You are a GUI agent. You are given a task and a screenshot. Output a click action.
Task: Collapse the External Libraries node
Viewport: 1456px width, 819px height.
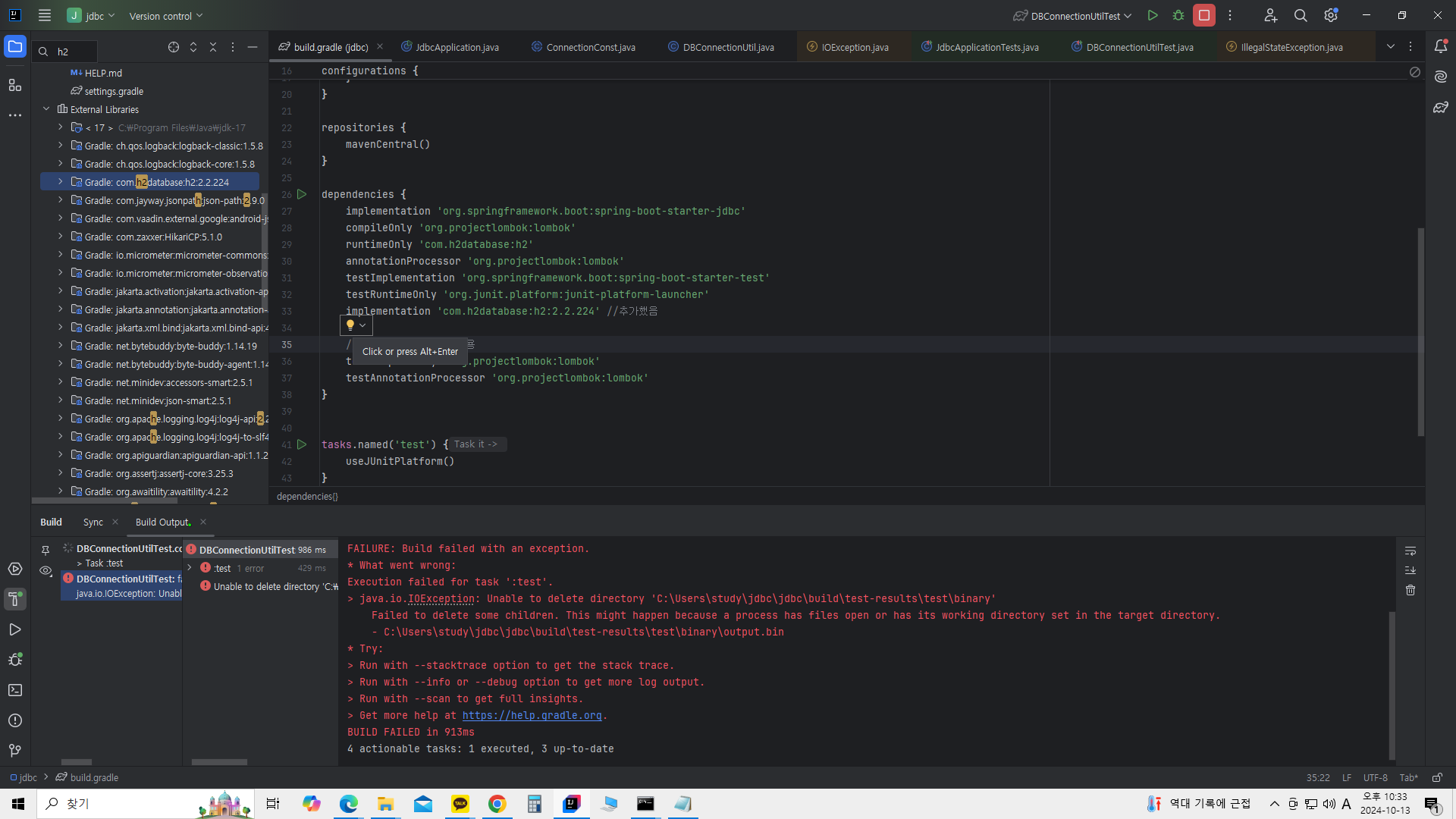tap(47, 109)
